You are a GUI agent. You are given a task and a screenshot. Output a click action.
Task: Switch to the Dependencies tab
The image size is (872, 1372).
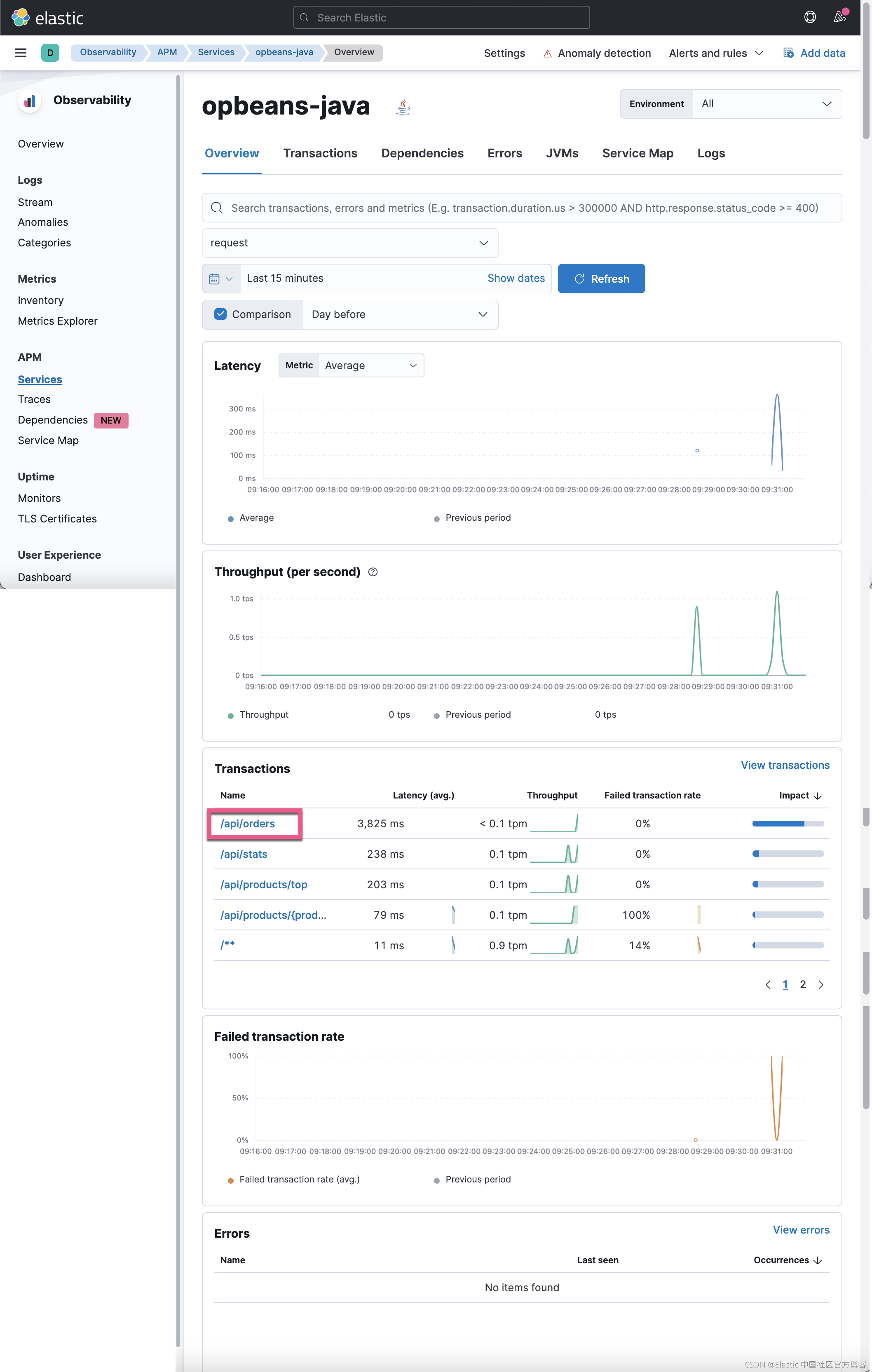tap(422, 153)
